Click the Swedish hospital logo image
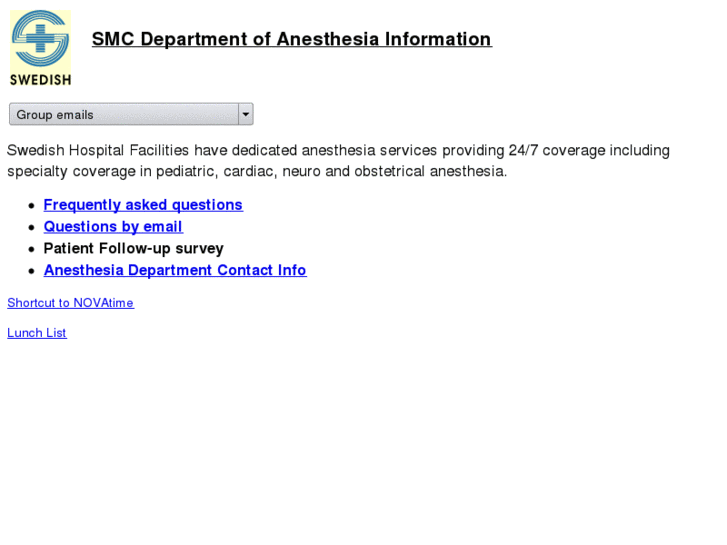 pyautogui.click(x=40, y=47)
